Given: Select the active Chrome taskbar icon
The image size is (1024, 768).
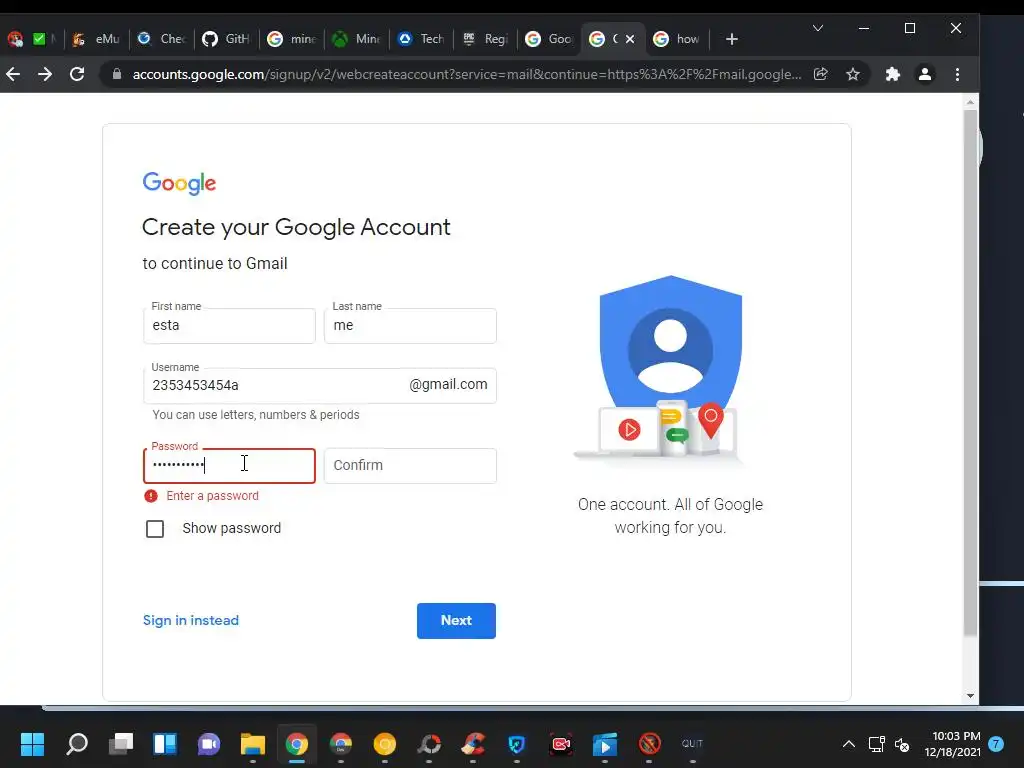Looking at the screenshot, I should [296, 743].
